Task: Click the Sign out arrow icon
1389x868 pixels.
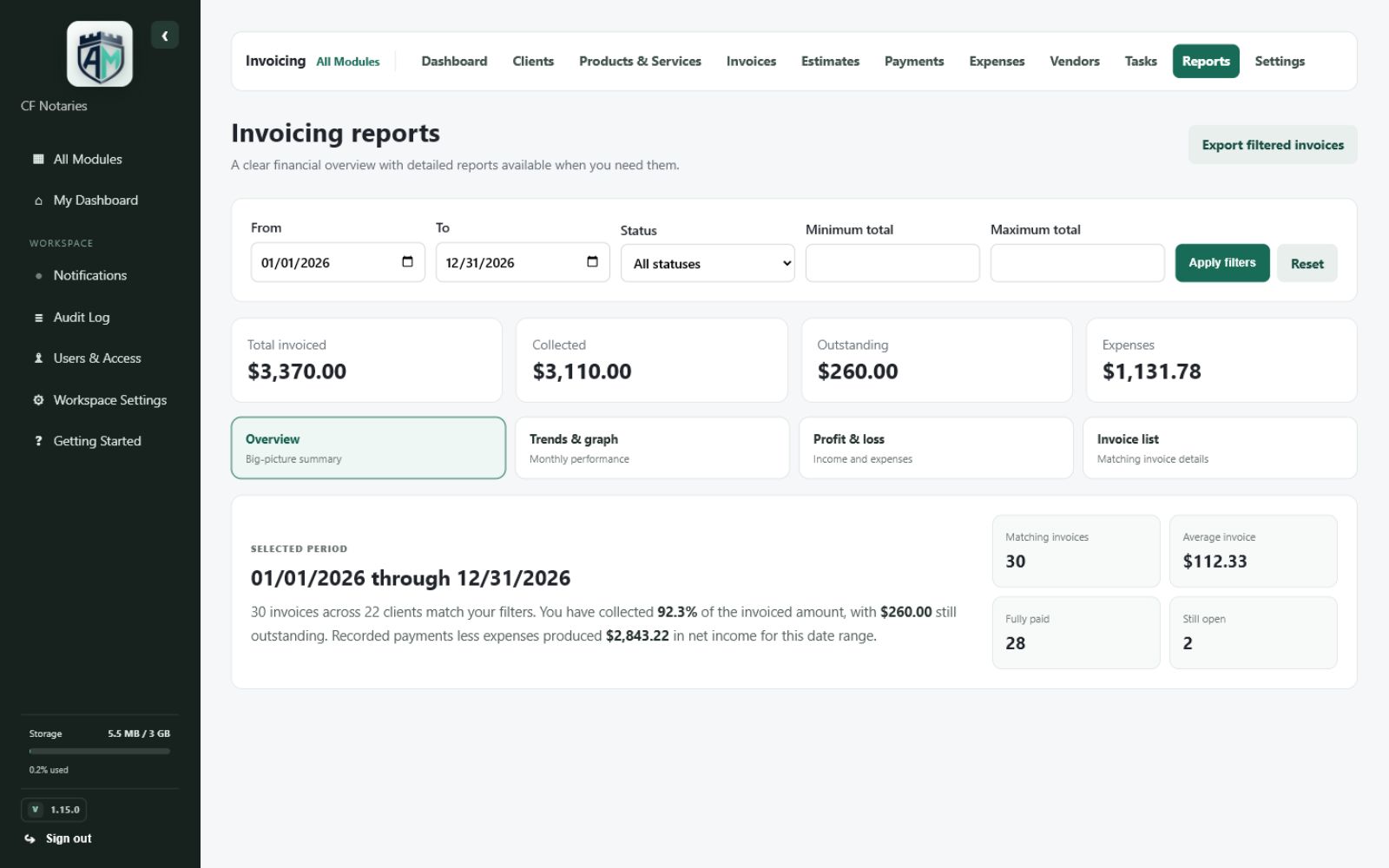Action: (30, 838)
